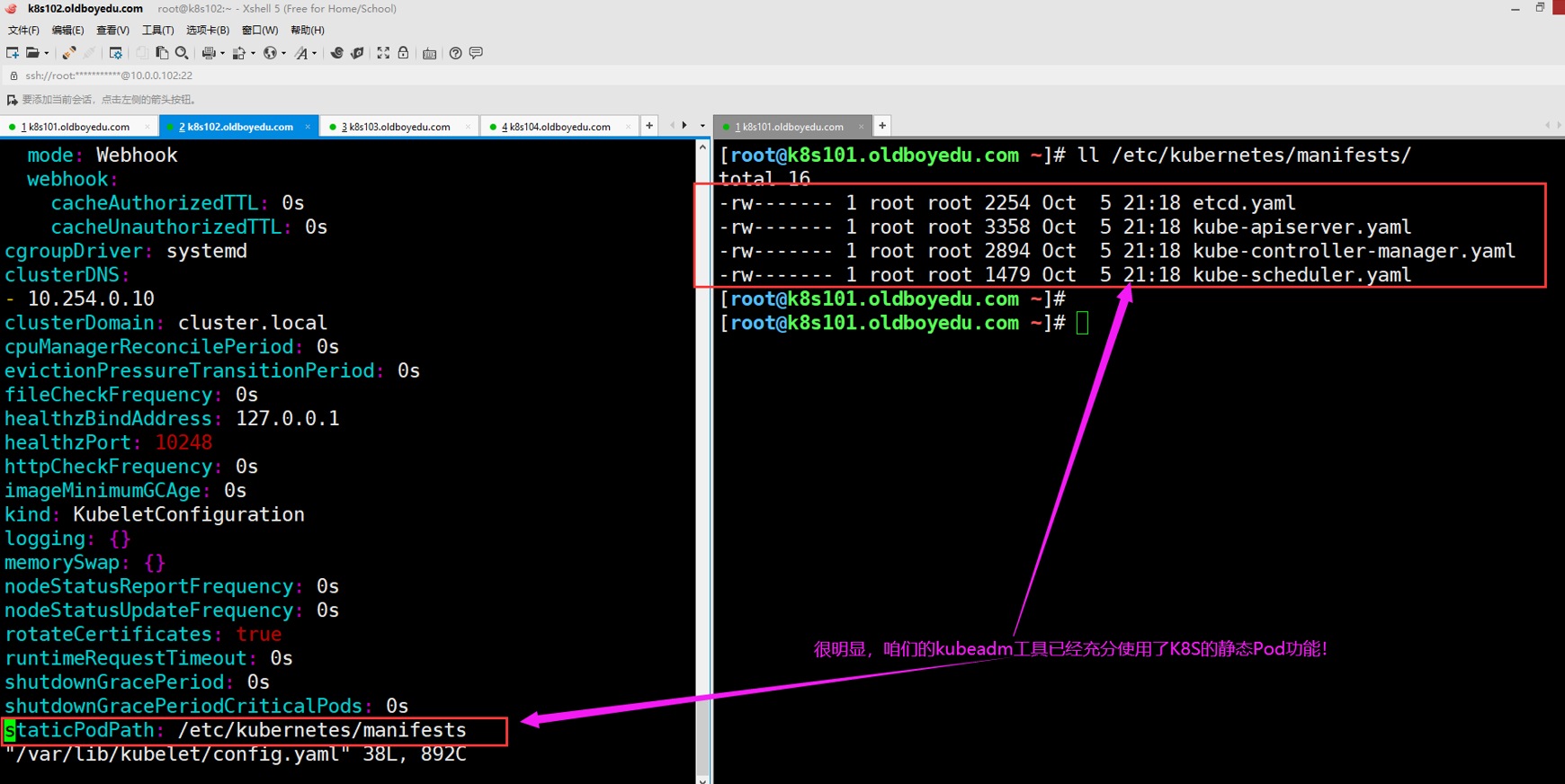Toggle full screen mode icon
This screenshot has width=1565, height=784.
coord(383,53)
